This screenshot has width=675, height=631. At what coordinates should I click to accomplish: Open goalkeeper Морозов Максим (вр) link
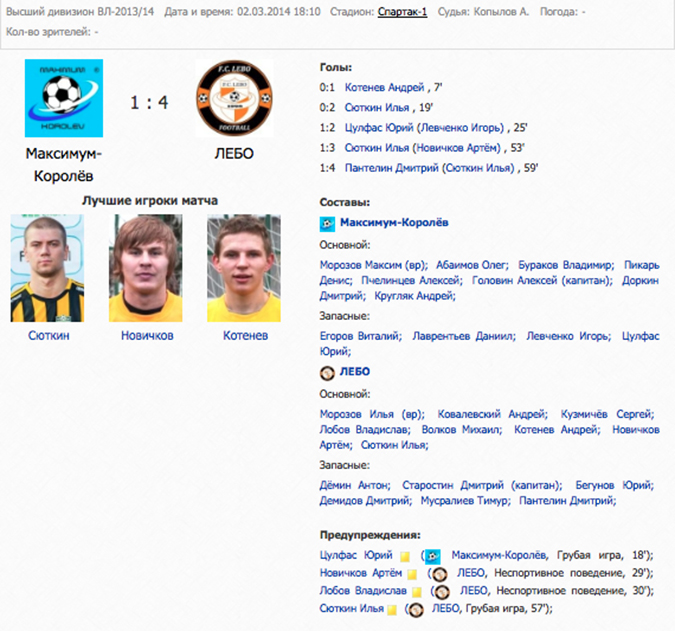point(373,265)
